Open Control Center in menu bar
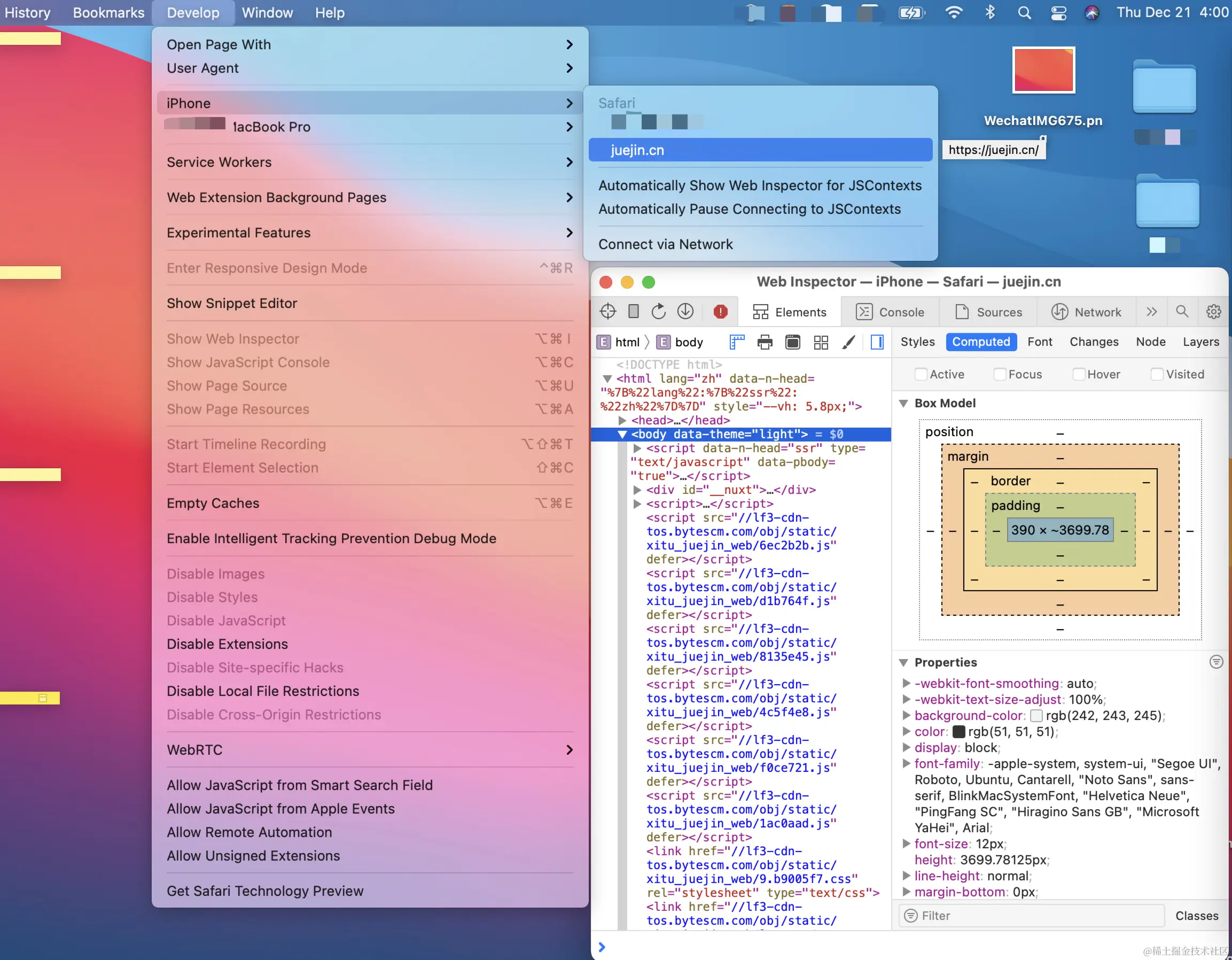The height and width of the screenshot is (960, 1232). pos(1058,12)
